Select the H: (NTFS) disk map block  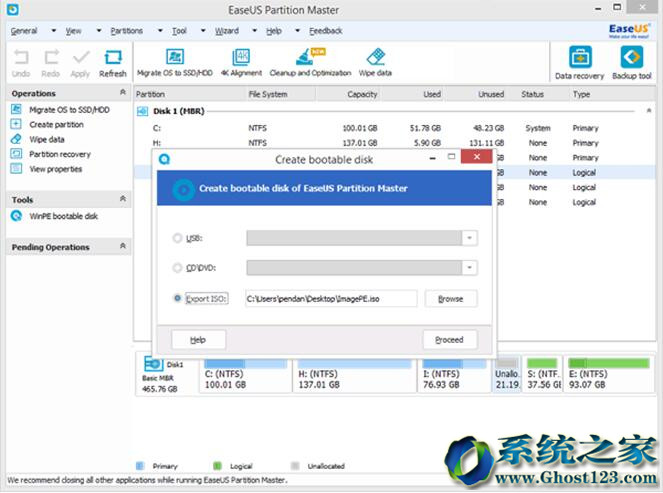pos(354,375)
